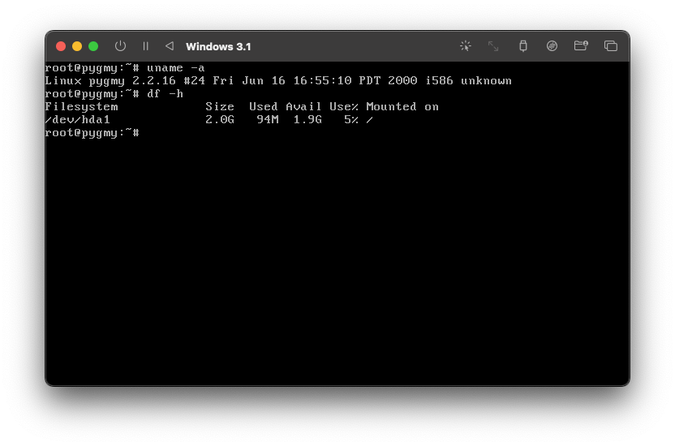The width and height of the screenshot is (675, 446).
Task: Open the drive image disc menu
Action: coord(551,46)
